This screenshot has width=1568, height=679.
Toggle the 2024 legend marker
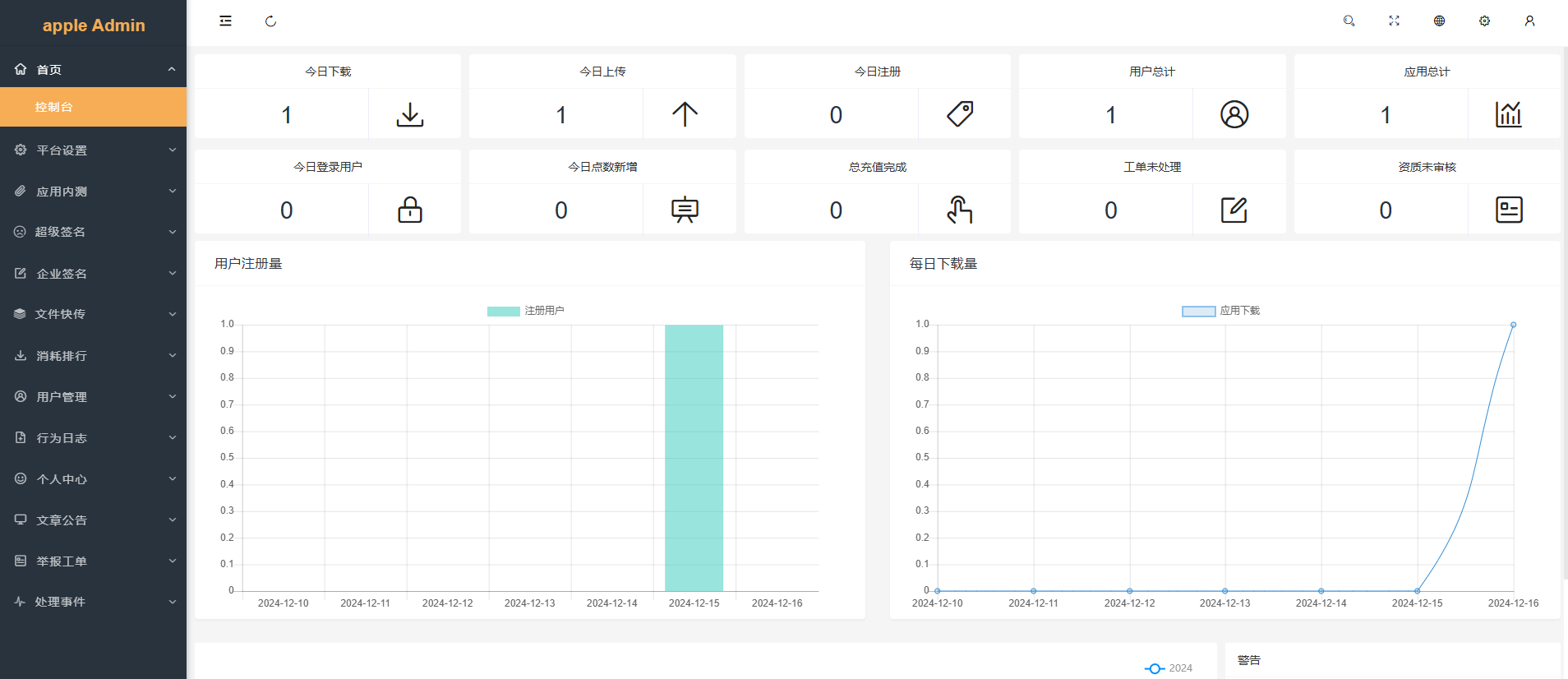(1155, 668)
